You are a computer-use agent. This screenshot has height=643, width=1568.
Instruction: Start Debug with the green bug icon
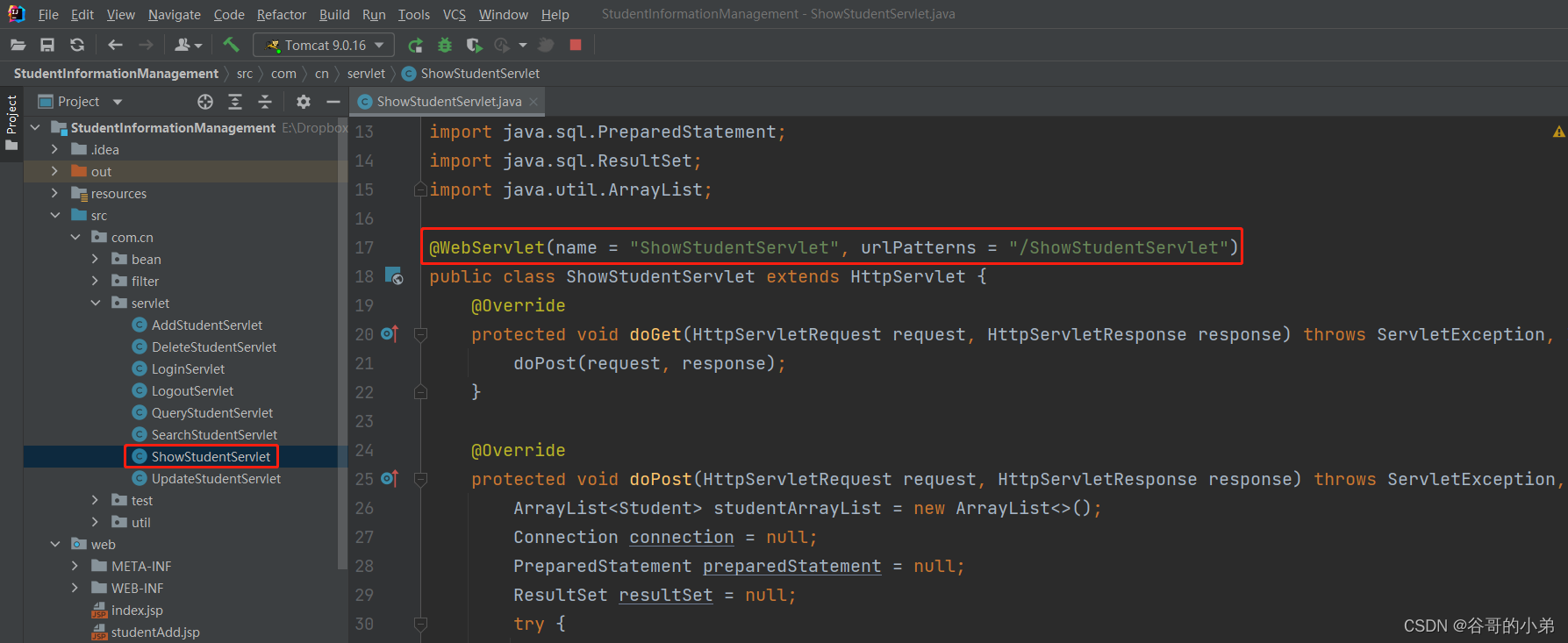(445, 45)
